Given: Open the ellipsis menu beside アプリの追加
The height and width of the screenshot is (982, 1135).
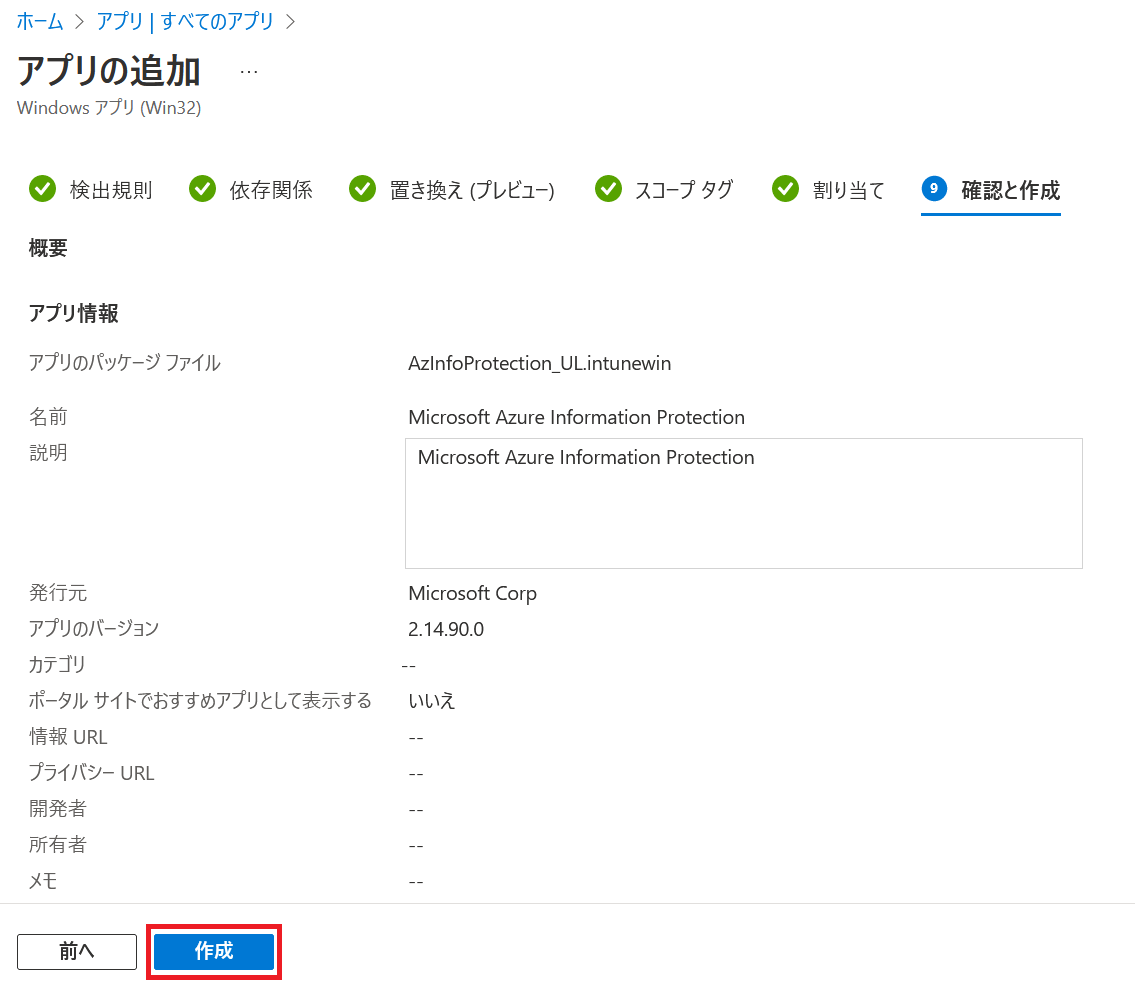Looking at the screenshot, I should point(249,72).
